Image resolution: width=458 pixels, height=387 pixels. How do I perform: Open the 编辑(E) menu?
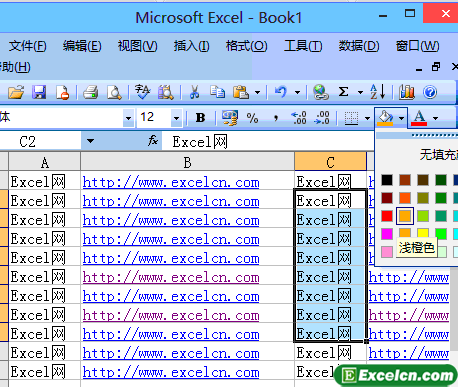[82, 46]
